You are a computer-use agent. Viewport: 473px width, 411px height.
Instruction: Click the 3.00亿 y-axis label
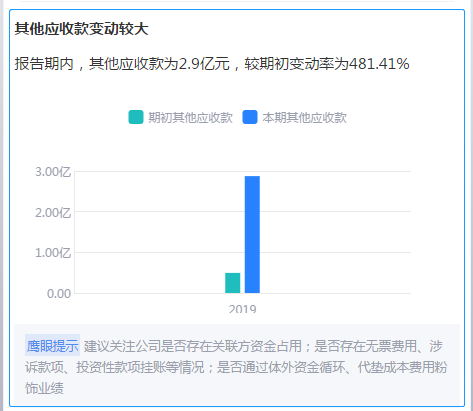point(53,172)
